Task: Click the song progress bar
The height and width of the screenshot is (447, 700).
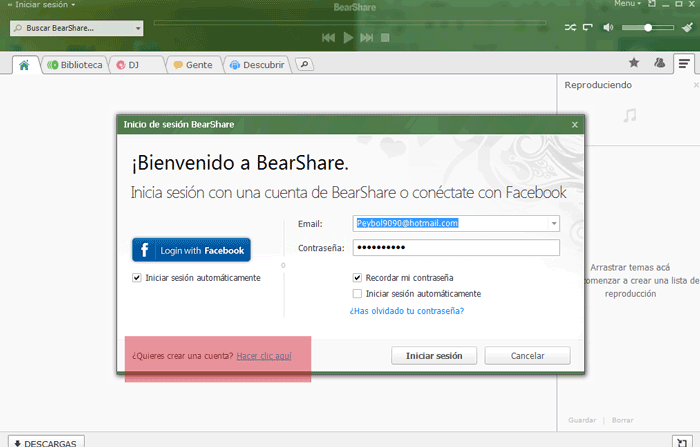Action: pos(350,22)
